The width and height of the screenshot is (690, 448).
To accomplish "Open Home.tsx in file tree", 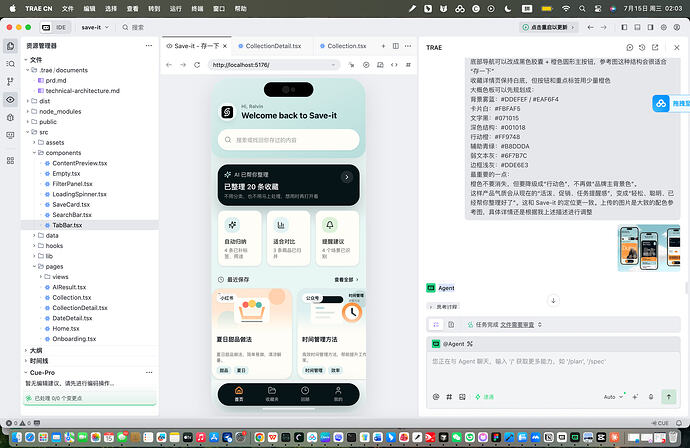I will point(66,328).
